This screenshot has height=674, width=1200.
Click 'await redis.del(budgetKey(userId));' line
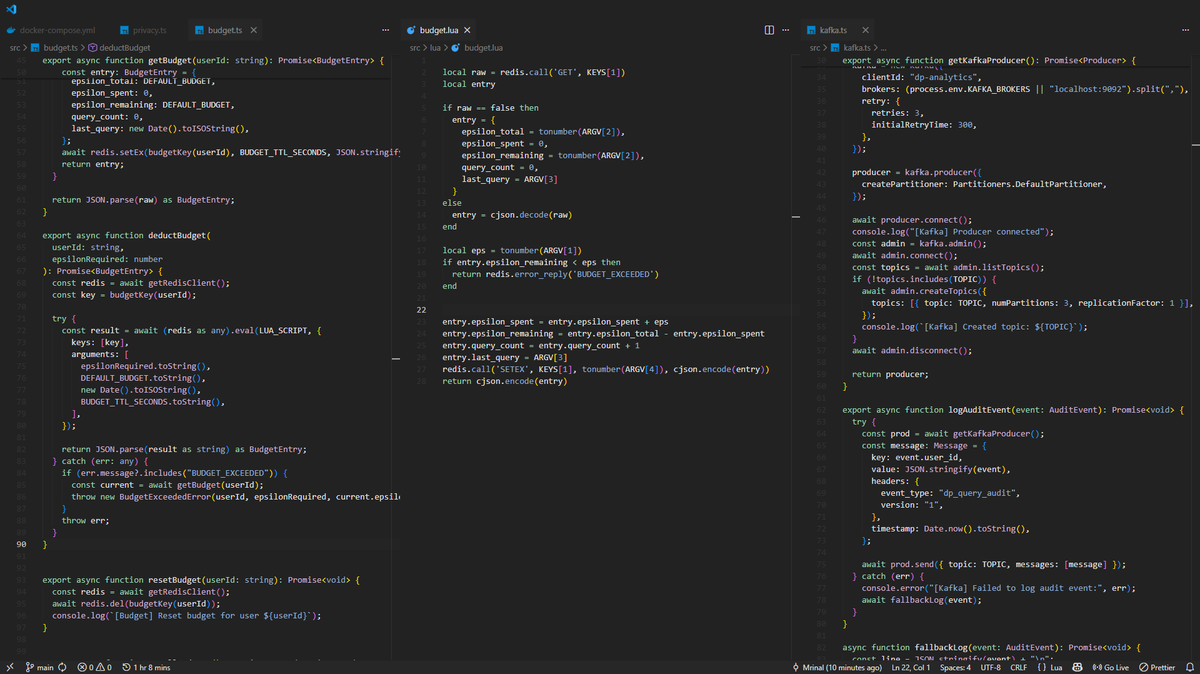(136, 604)
